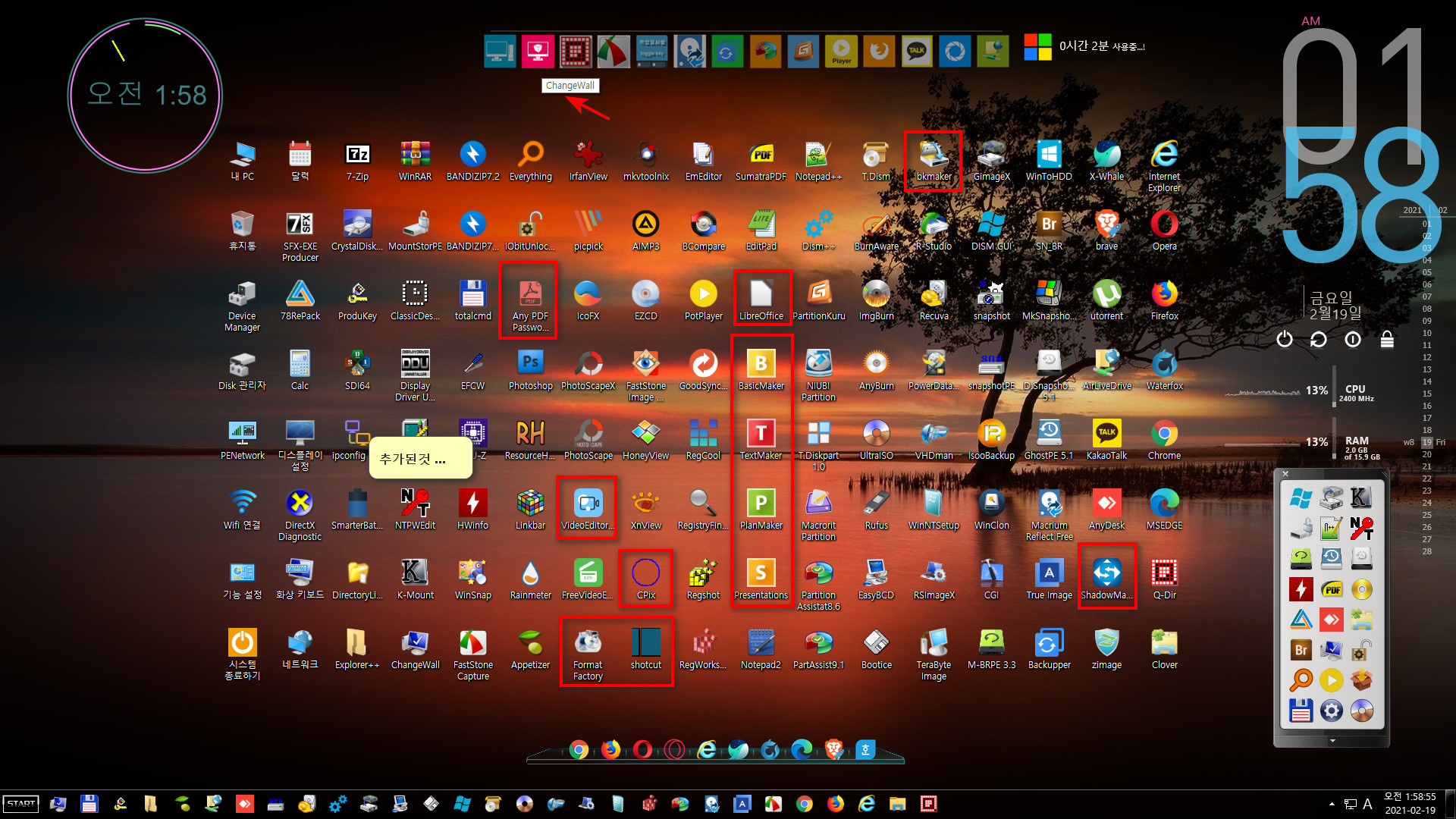This screenshot has height=819, width=1456.
Task: Launch utorrent desktop shortcut
Action: click(1106, 300)
